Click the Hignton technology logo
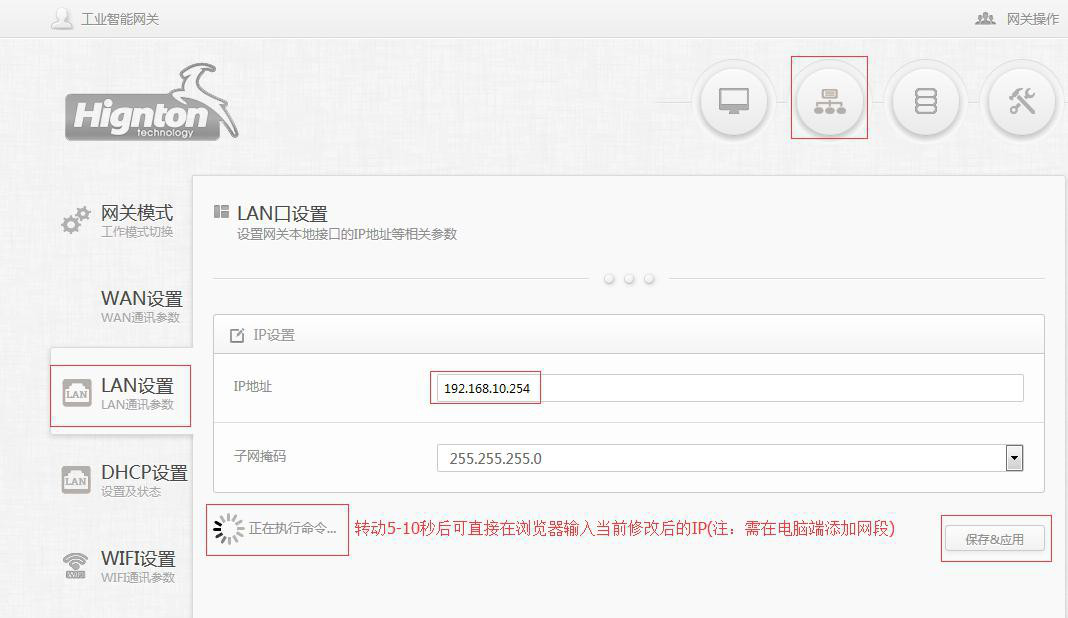This screenshot has width=1068, height=618. coord(152,104)
